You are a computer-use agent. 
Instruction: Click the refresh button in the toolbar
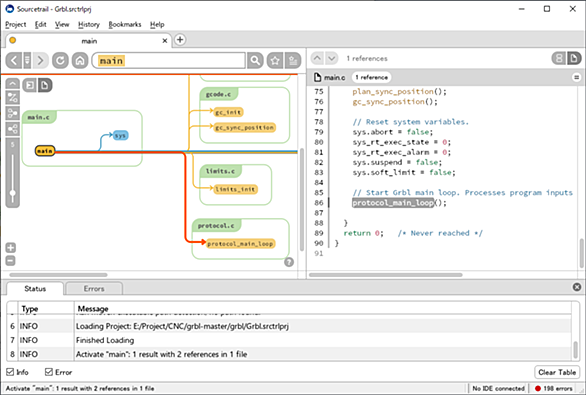point(60,60)
